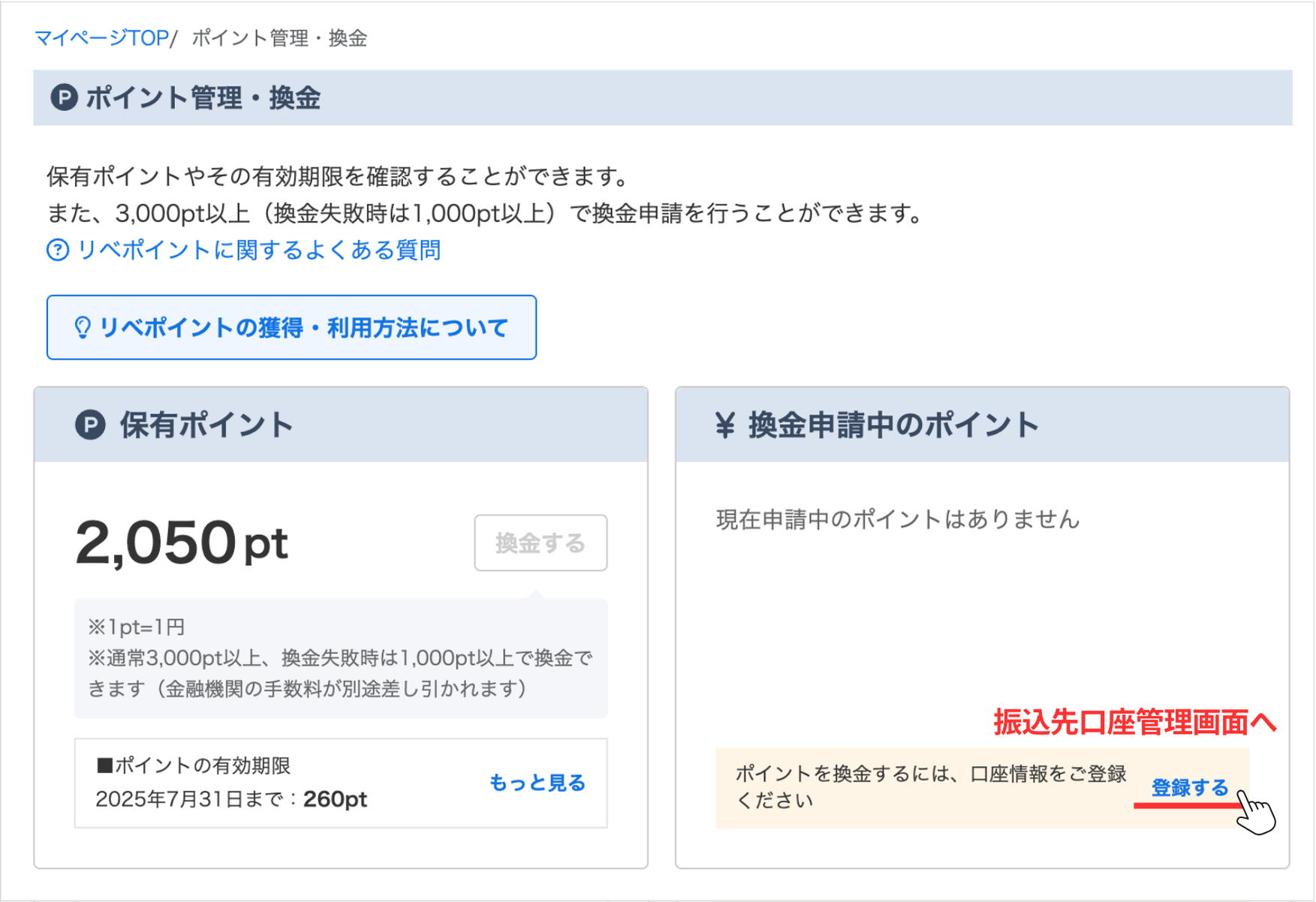Screen dimensions: 1316x902
Task: Click the P icon next to 保有ポイント
Action: click(90, 425)
